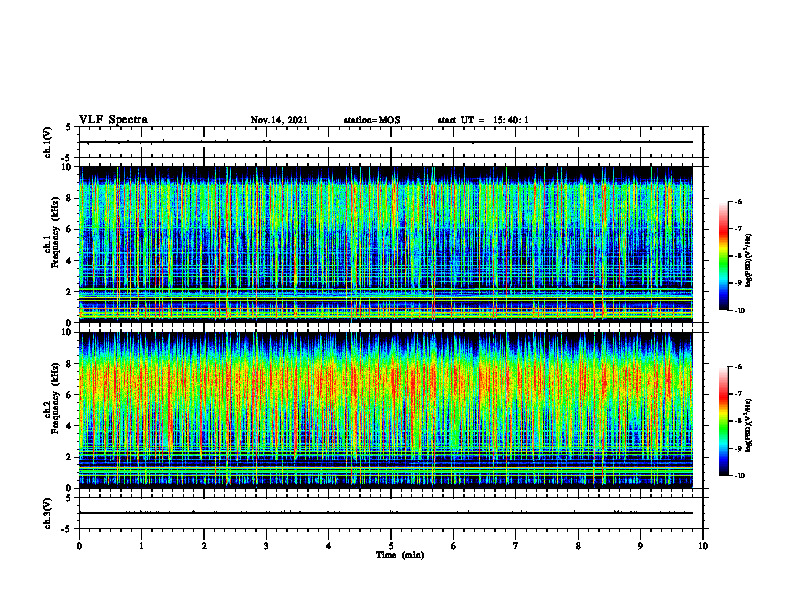Click time axis tick label "0"
Image resolution: width=792 pixels, height=612 pixels.
coord(79,546)
